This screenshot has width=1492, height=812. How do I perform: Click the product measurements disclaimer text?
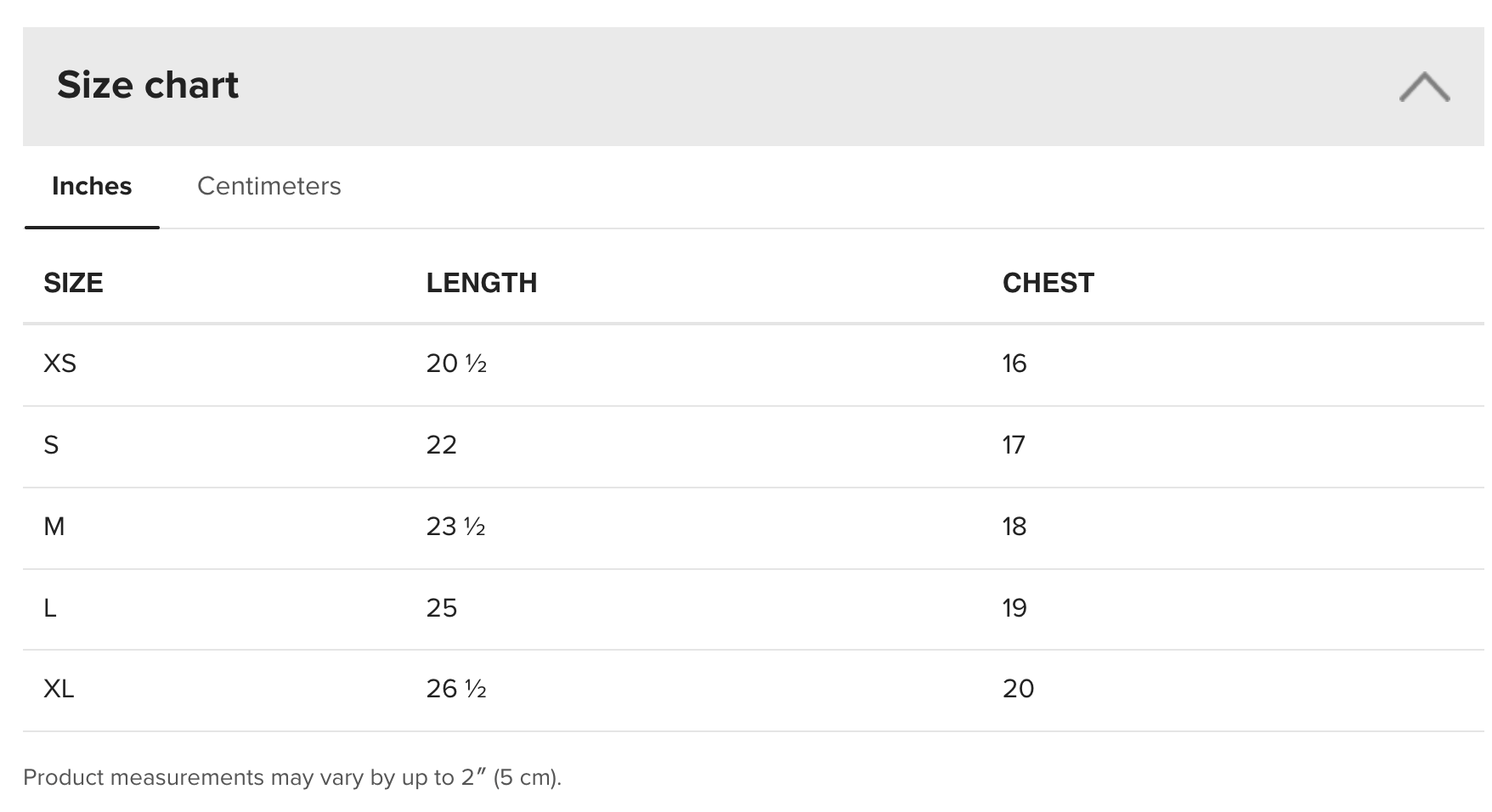point(292,778)
